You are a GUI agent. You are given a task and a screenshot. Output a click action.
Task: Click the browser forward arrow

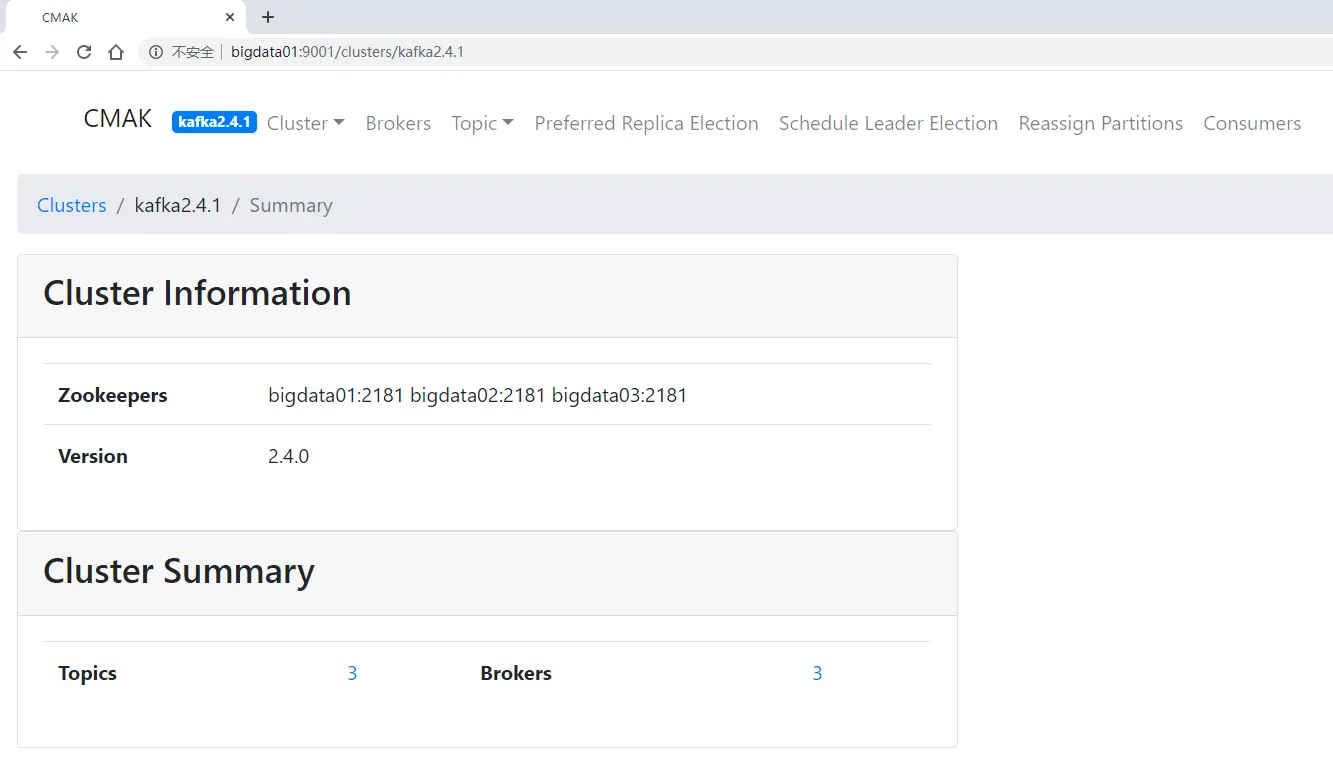[52, 52]
